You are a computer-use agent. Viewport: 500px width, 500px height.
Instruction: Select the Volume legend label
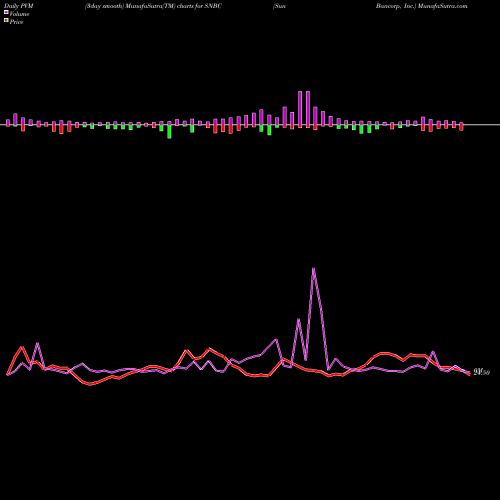[19, 14]
